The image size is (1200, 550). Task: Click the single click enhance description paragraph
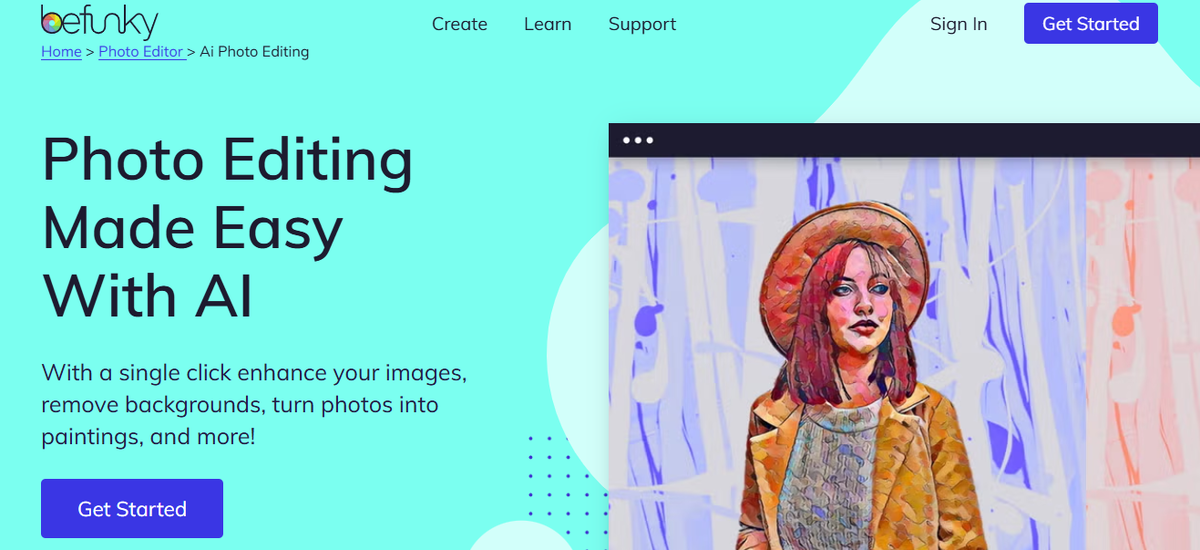click(x=255, y=405)
